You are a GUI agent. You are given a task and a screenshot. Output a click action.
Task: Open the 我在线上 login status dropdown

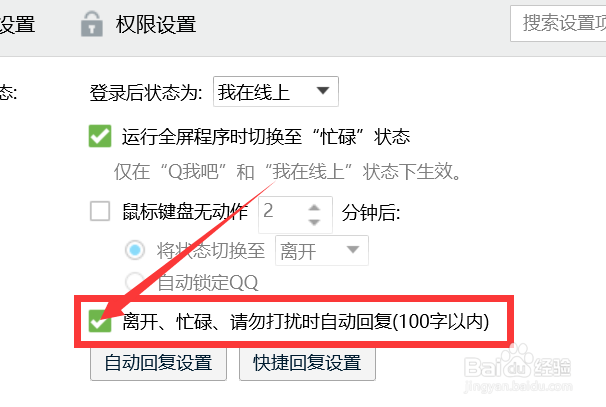click(x=276, y=92)
